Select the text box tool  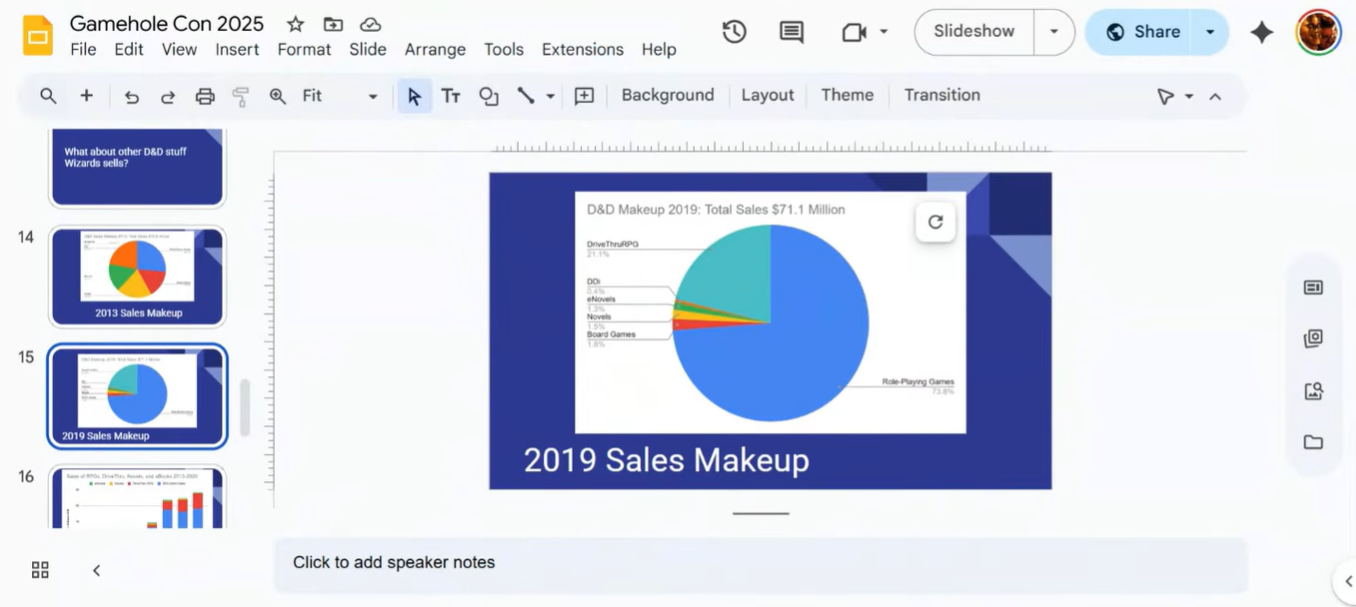pos(451,96)
